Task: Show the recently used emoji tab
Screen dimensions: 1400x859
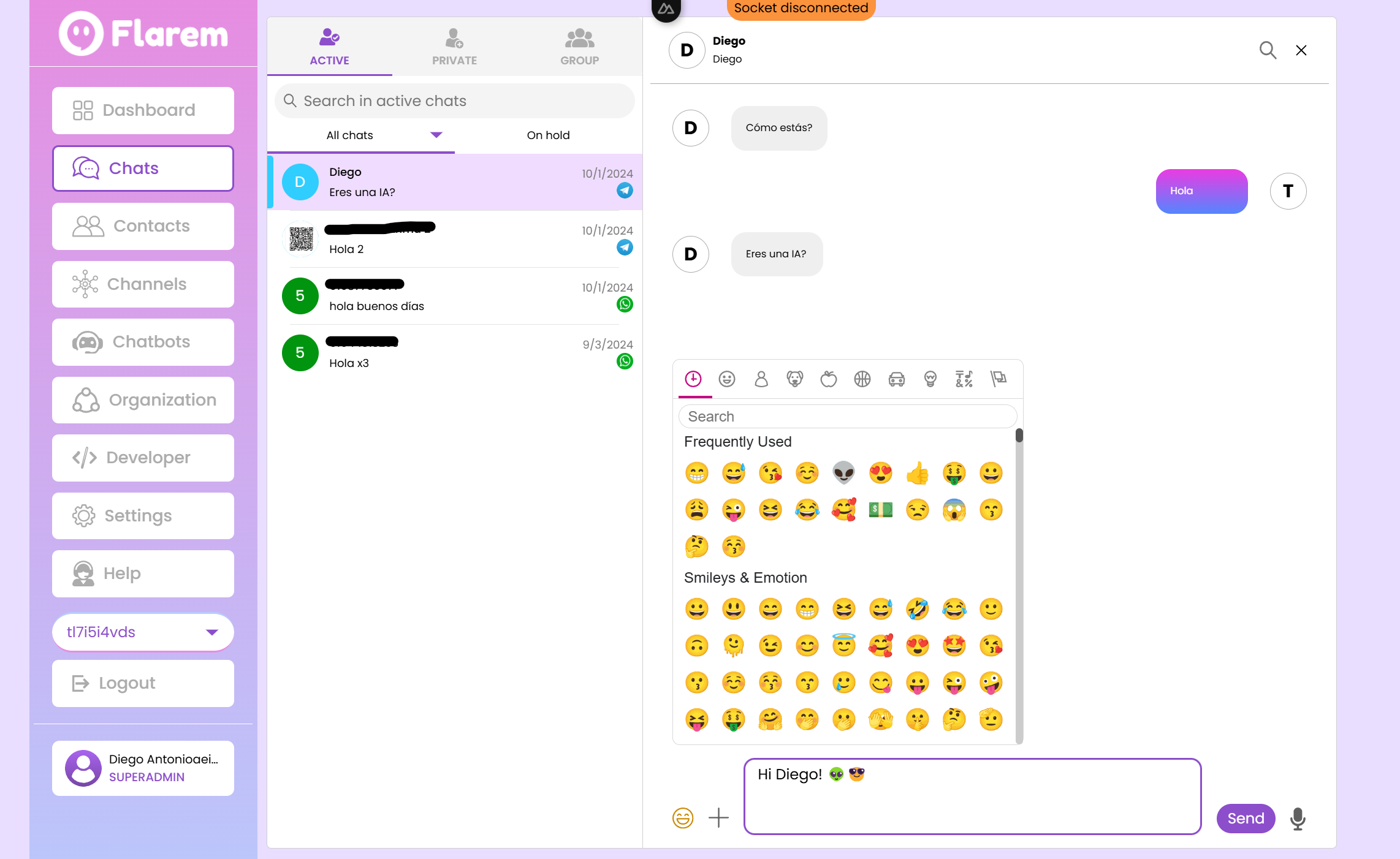Action: coord(693,379)
